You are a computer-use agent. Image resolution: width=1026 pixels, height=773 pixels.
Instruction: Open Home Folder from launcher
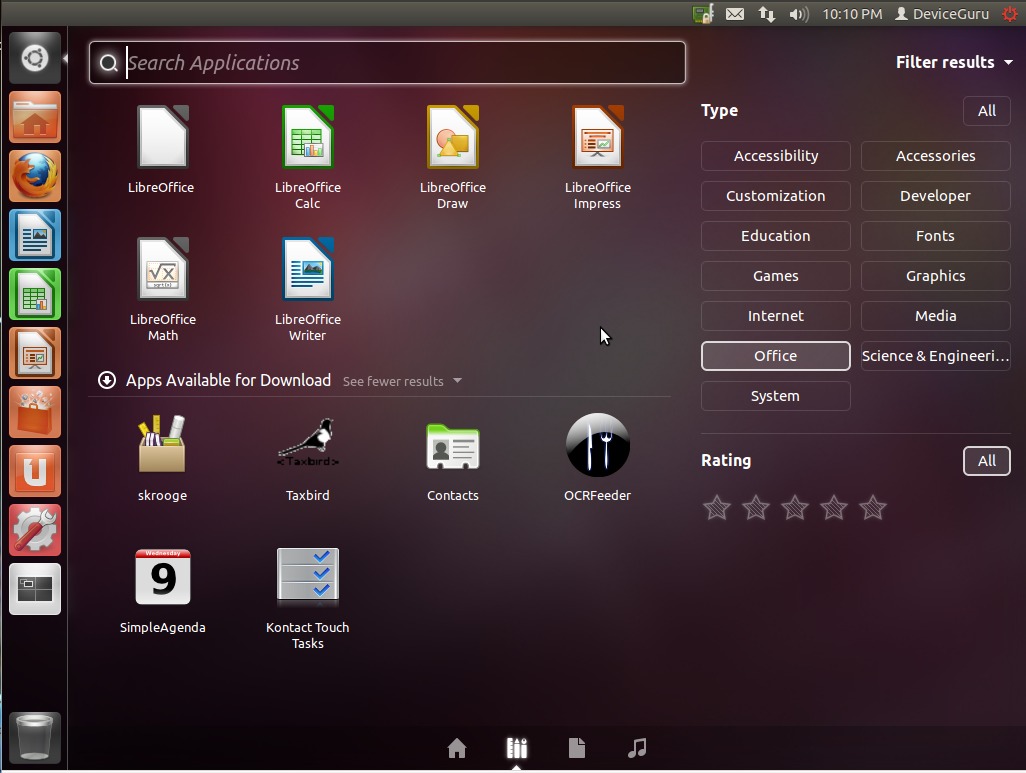35,117
